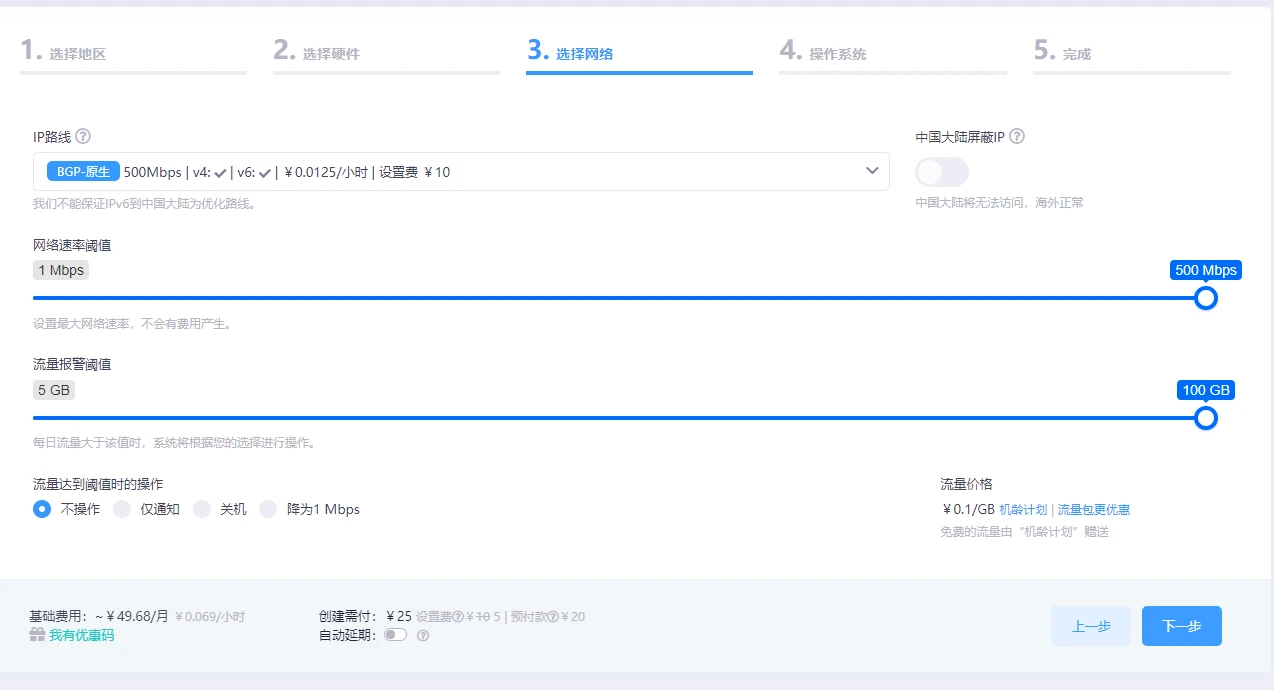
Task: Click the help icon after 预付款
Action: point(552,617)
